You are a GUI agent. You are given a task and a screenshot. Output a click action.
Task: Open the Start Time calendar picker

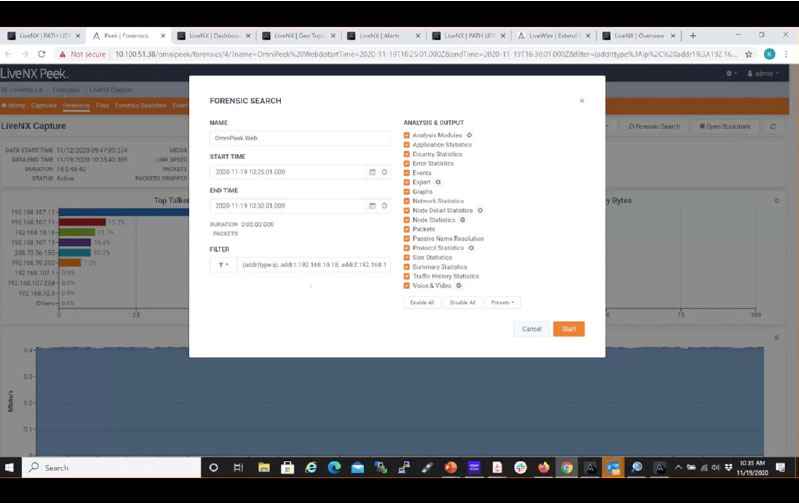point(372,172)
